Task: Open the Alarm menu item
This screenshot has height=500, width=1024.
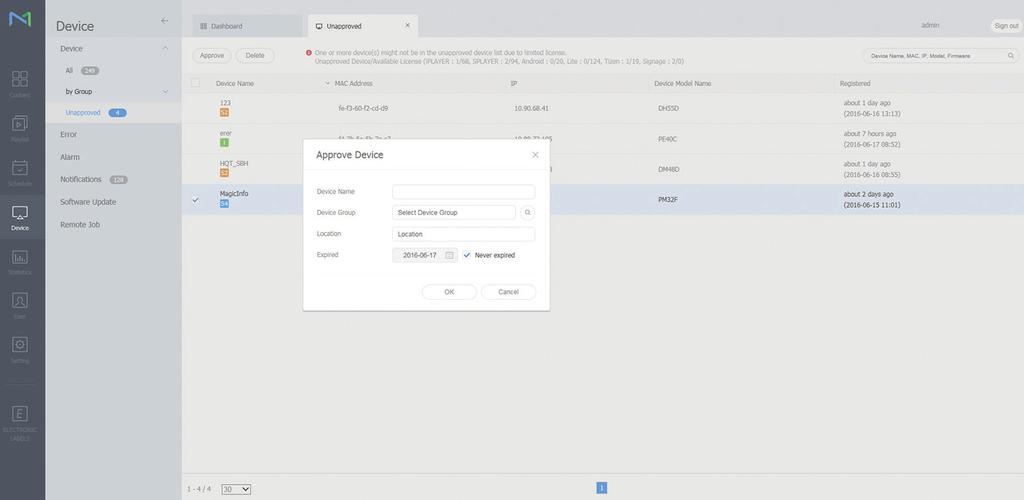Action: (x=70, y=157)
